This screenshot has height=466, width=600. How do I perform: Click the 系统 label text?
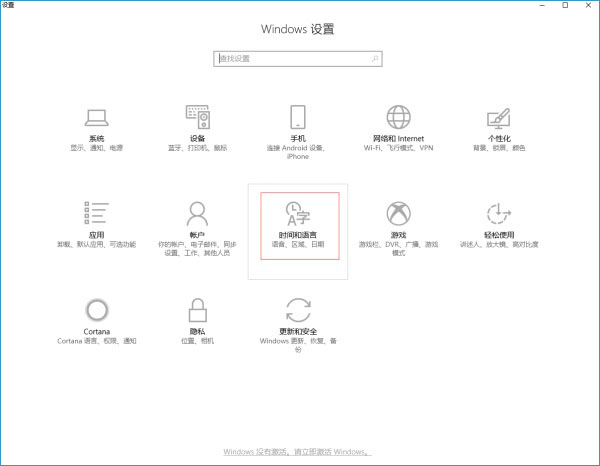pos(96,138)
